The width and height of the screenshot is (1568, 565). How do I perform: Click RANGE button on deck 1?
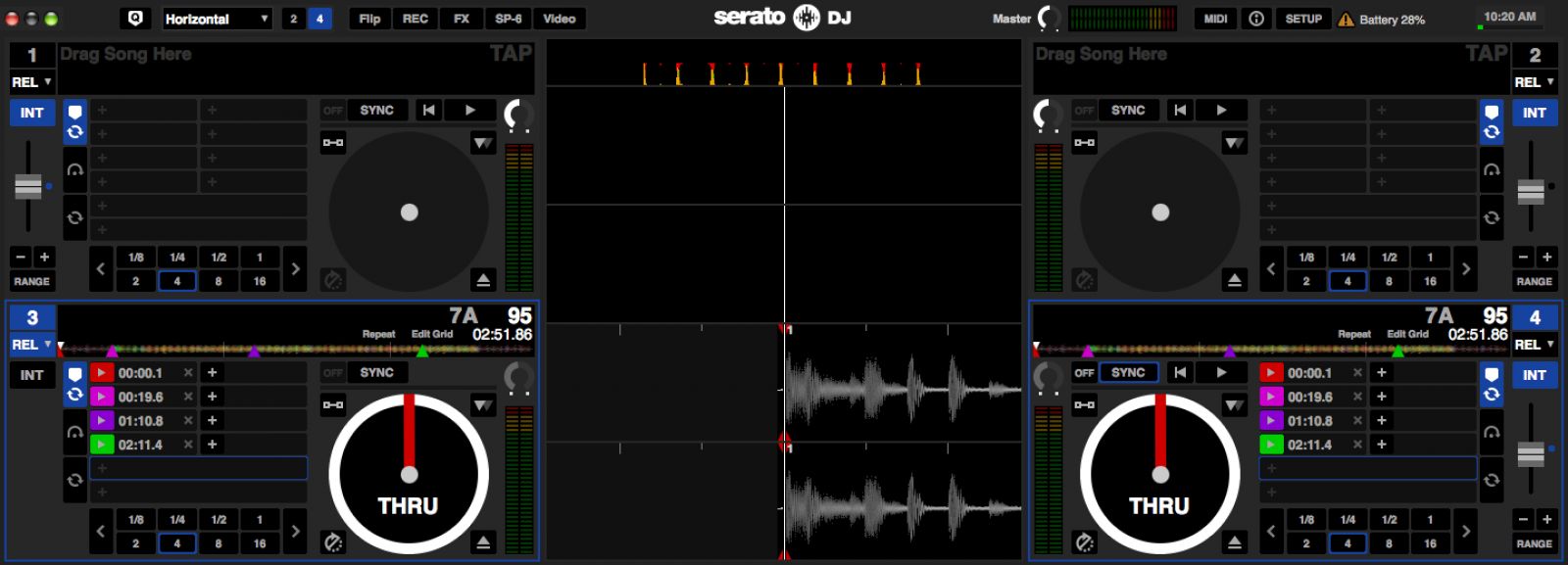tap(31, 281)
